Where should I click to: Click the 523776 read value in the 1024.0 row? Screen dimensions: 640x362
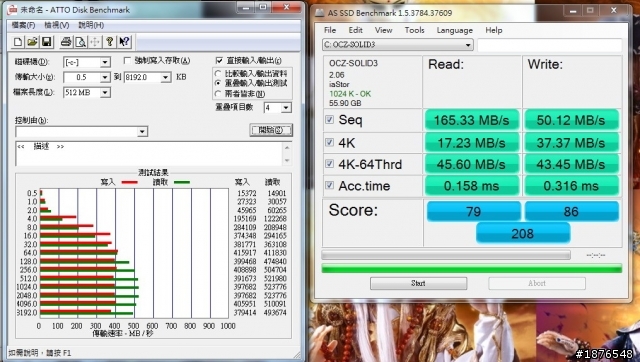(276, 287)
